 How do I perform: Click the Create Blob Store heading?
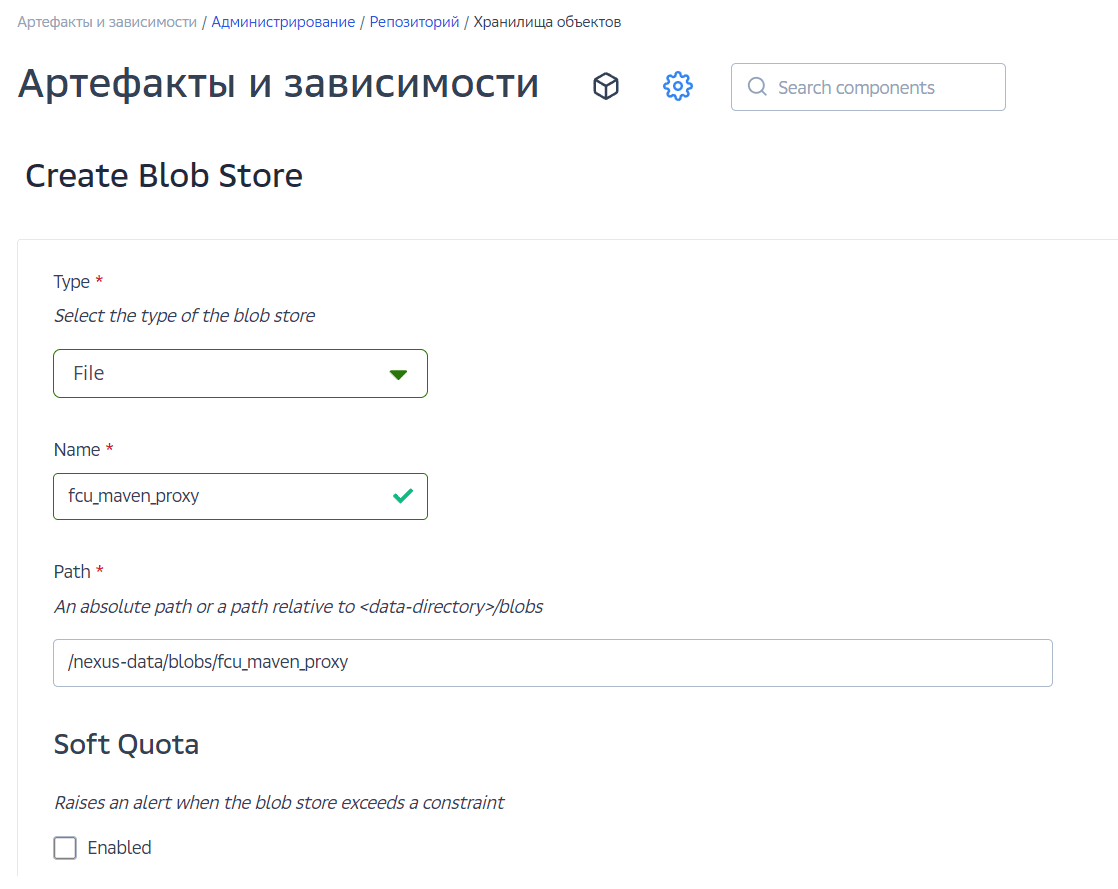click(x=164, y=175)
